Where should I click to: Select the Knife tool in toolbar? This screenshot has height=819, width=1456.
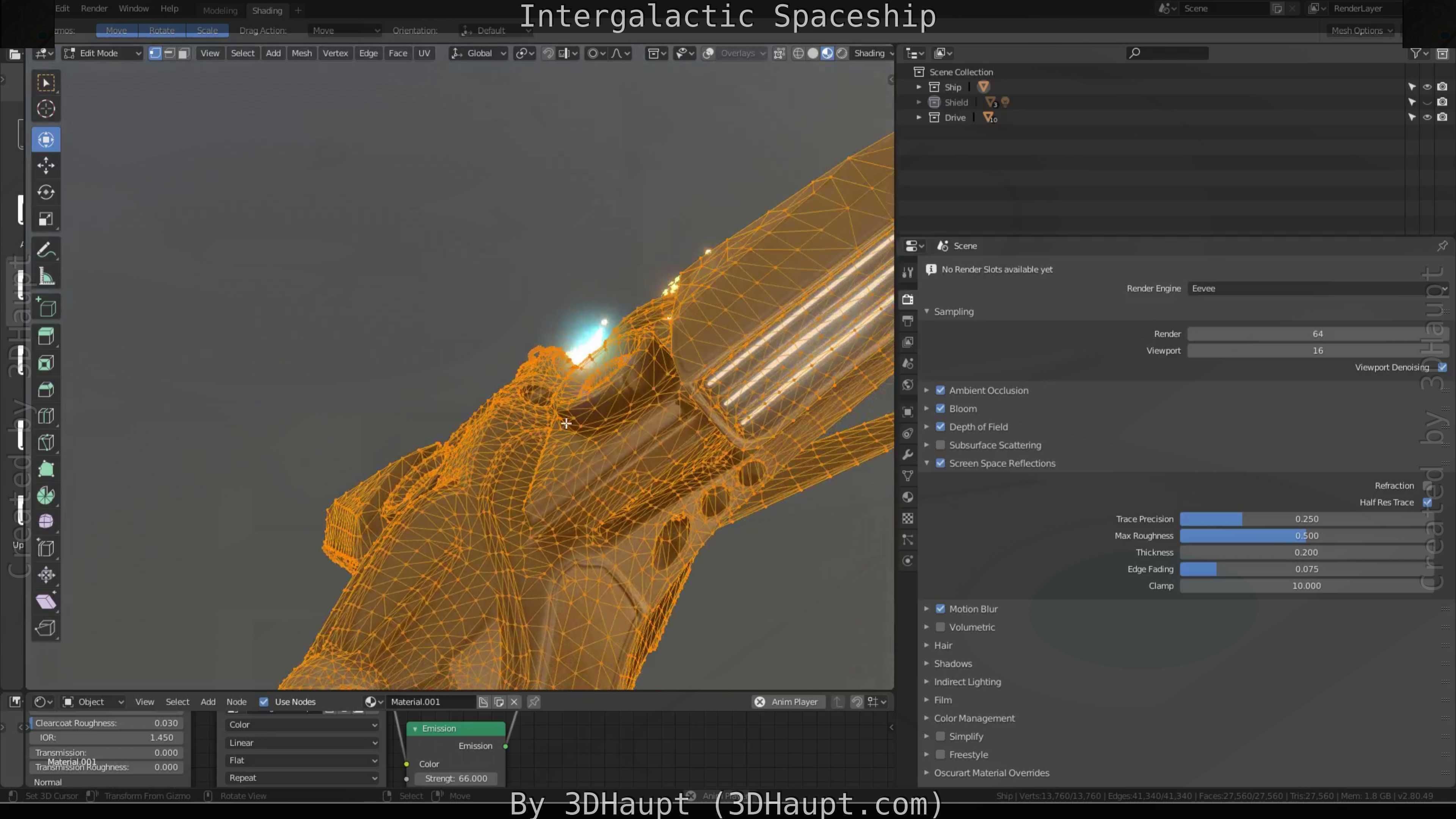point(46,442)
